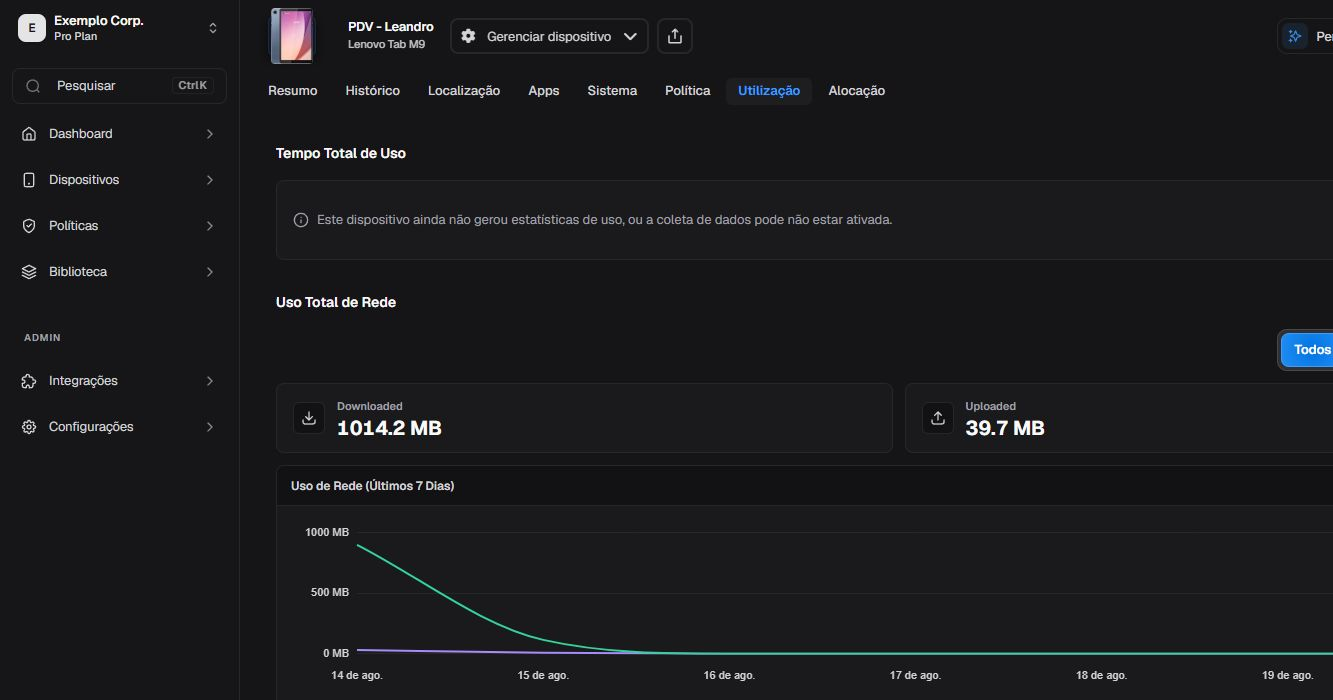Open the workspace switcher chevrons
Viewport: 1333px width, 700px height.
(213, 28)
